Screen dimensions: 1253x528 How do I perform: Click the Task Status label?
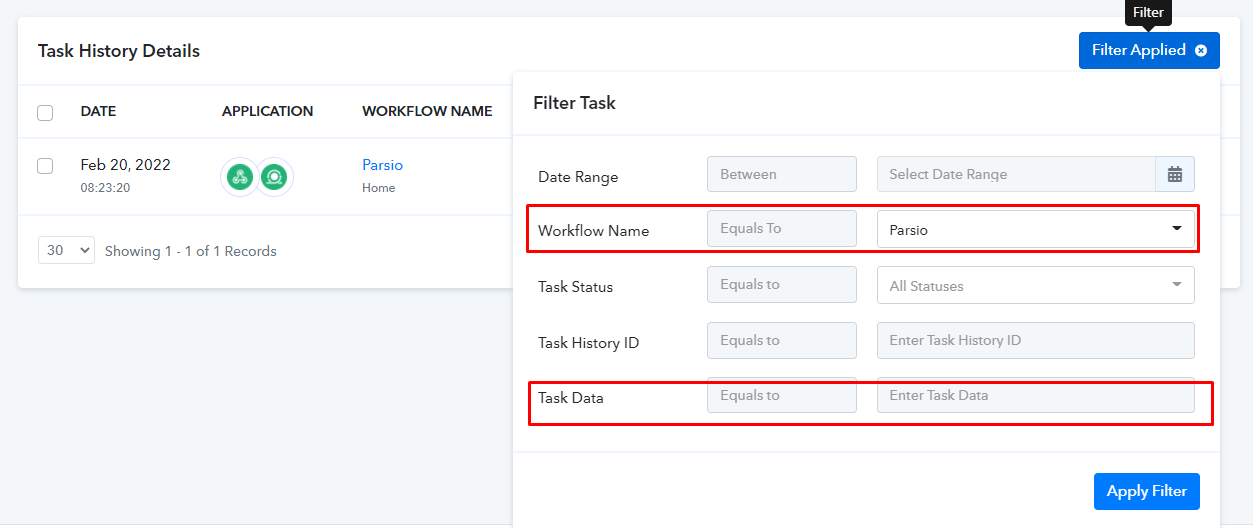(576, 287)
